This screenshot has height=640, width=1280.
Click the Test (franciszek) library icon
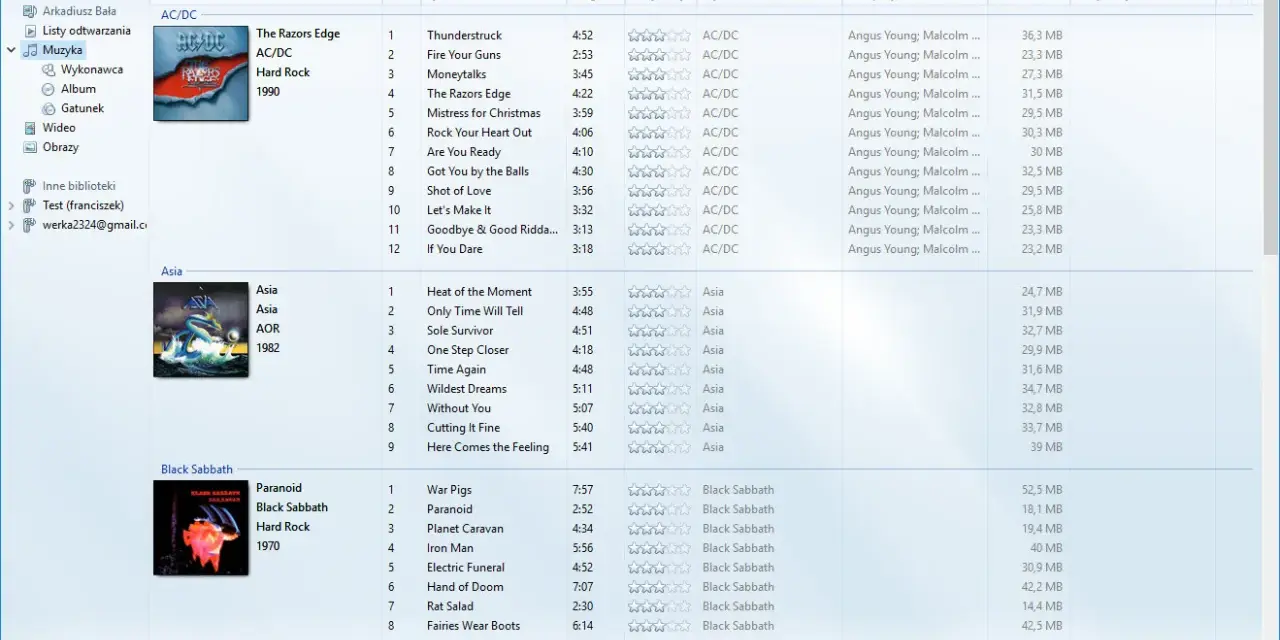pos(30,205)
